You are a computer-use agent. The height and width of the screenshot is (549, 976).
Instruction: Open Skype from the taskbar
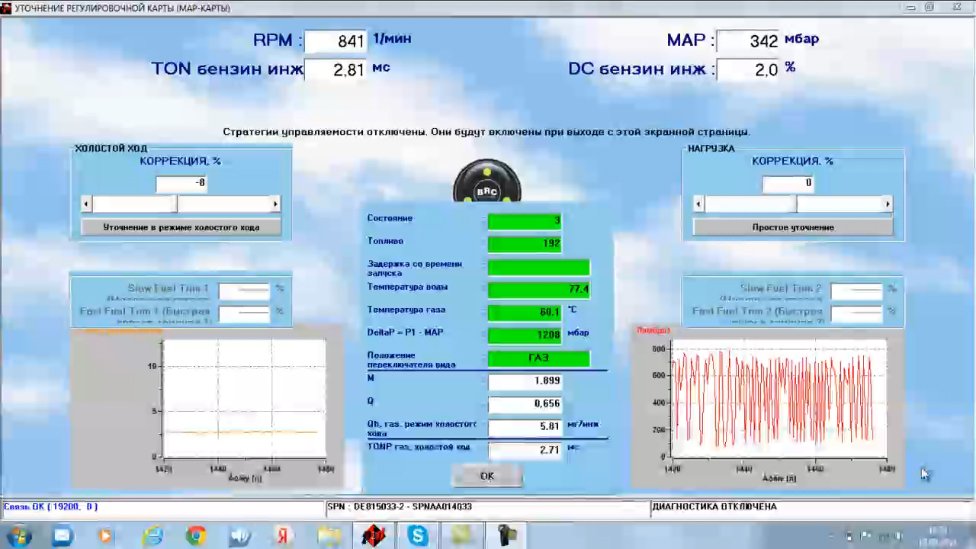coord(417,536)
